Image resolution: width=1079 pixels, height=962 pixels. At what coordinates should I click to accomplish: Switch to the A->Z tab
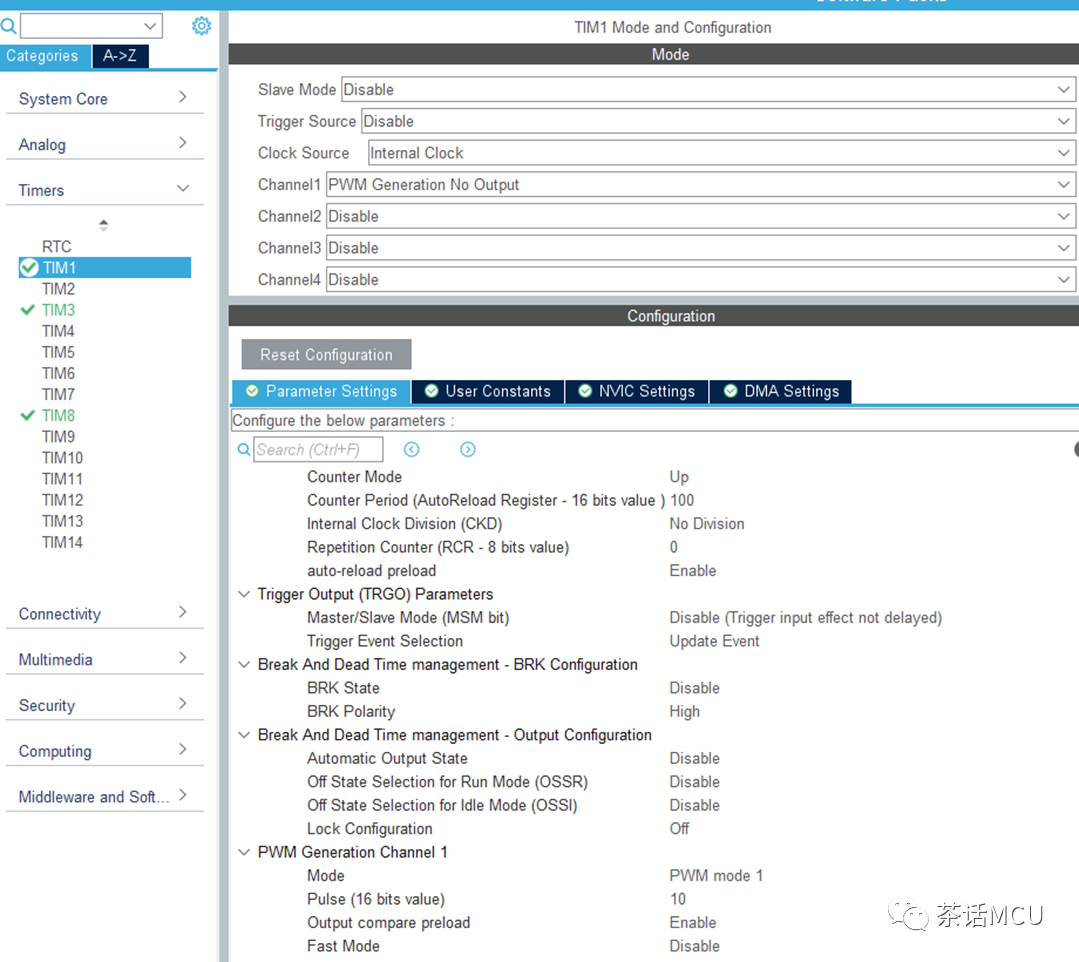120,56
